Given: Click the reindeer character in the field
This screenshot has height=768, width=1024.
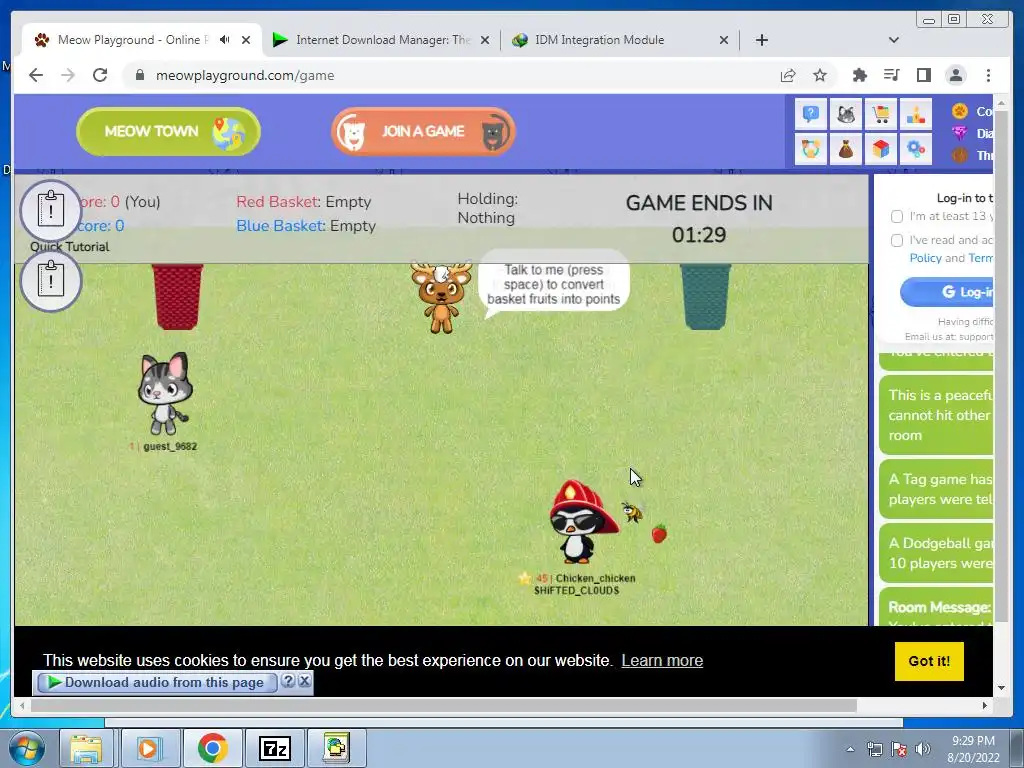Looking at the screenshot, I should point(441,297).
